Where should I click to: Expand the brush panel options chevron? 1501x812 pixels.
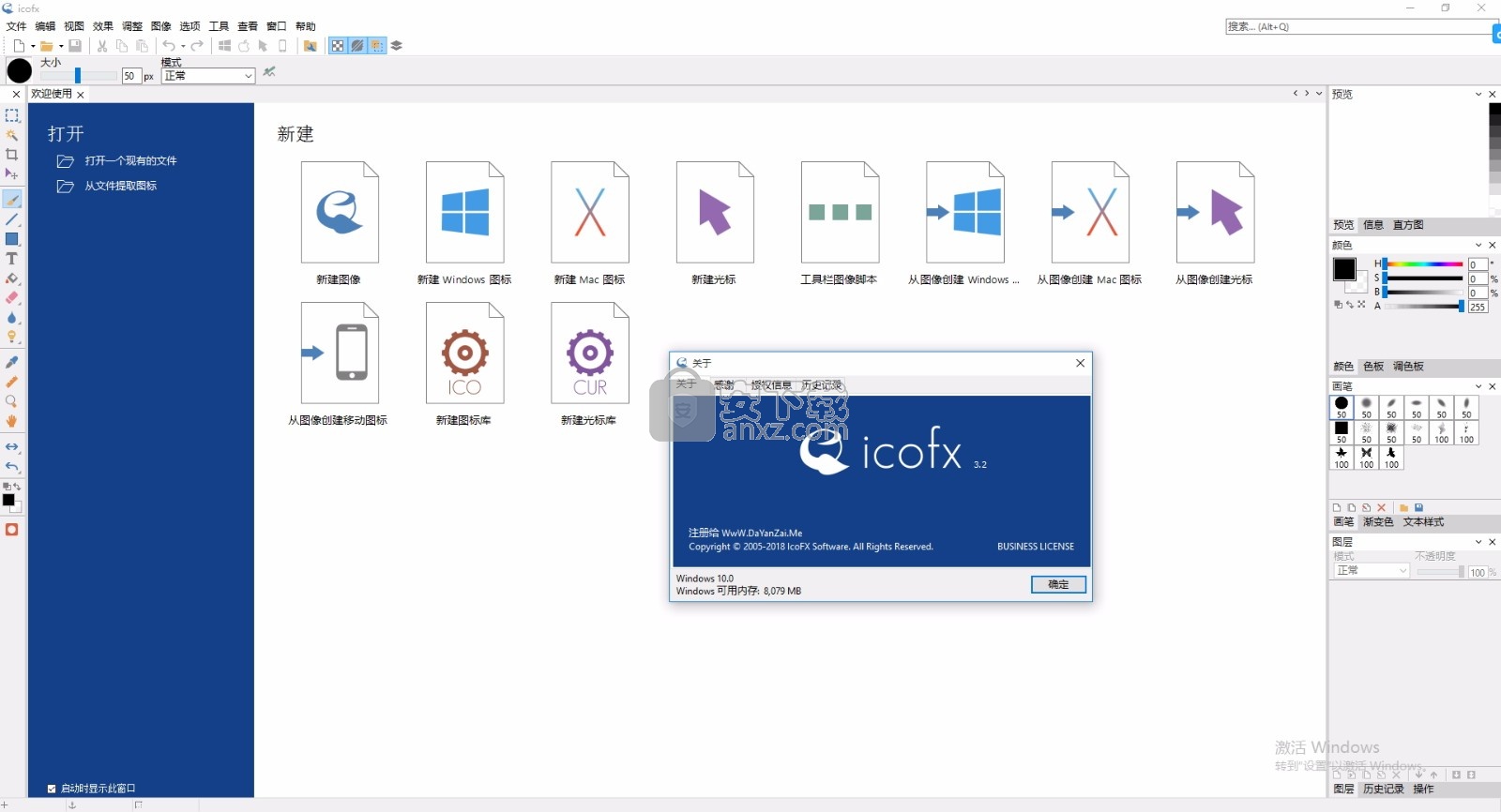1478,386
